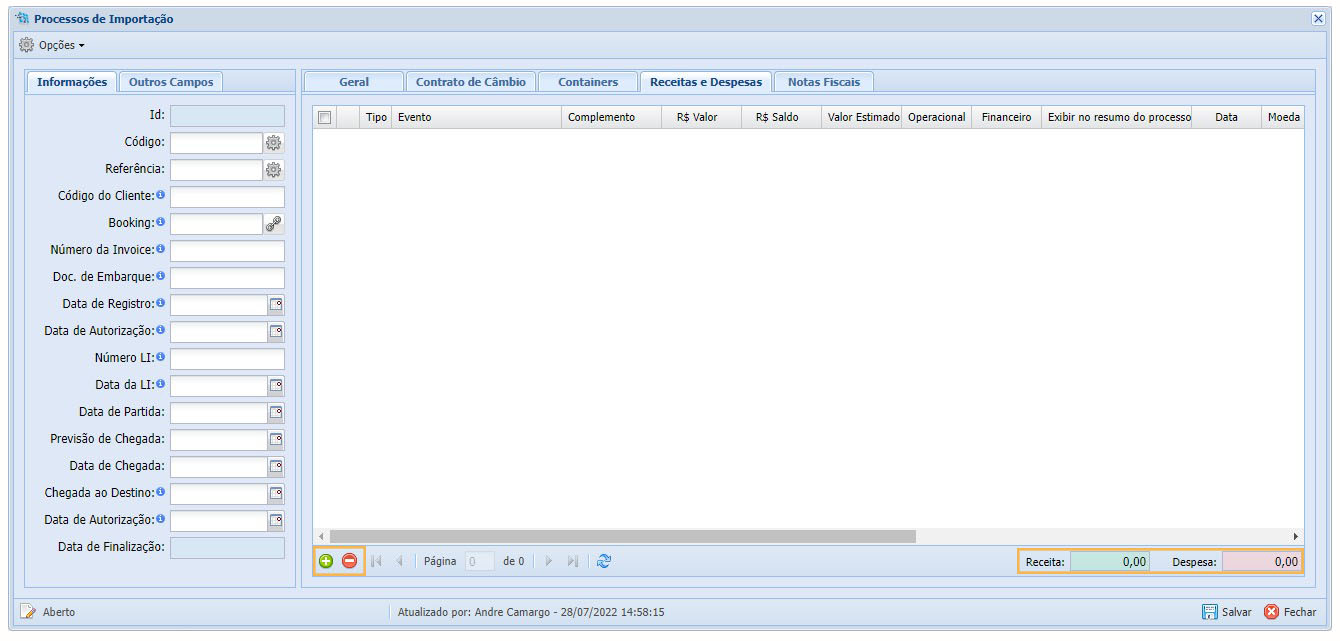This screenshot has height=641, width=1340.
Task: Sort by the Complemento column header
Action: [x=612, y=117]
